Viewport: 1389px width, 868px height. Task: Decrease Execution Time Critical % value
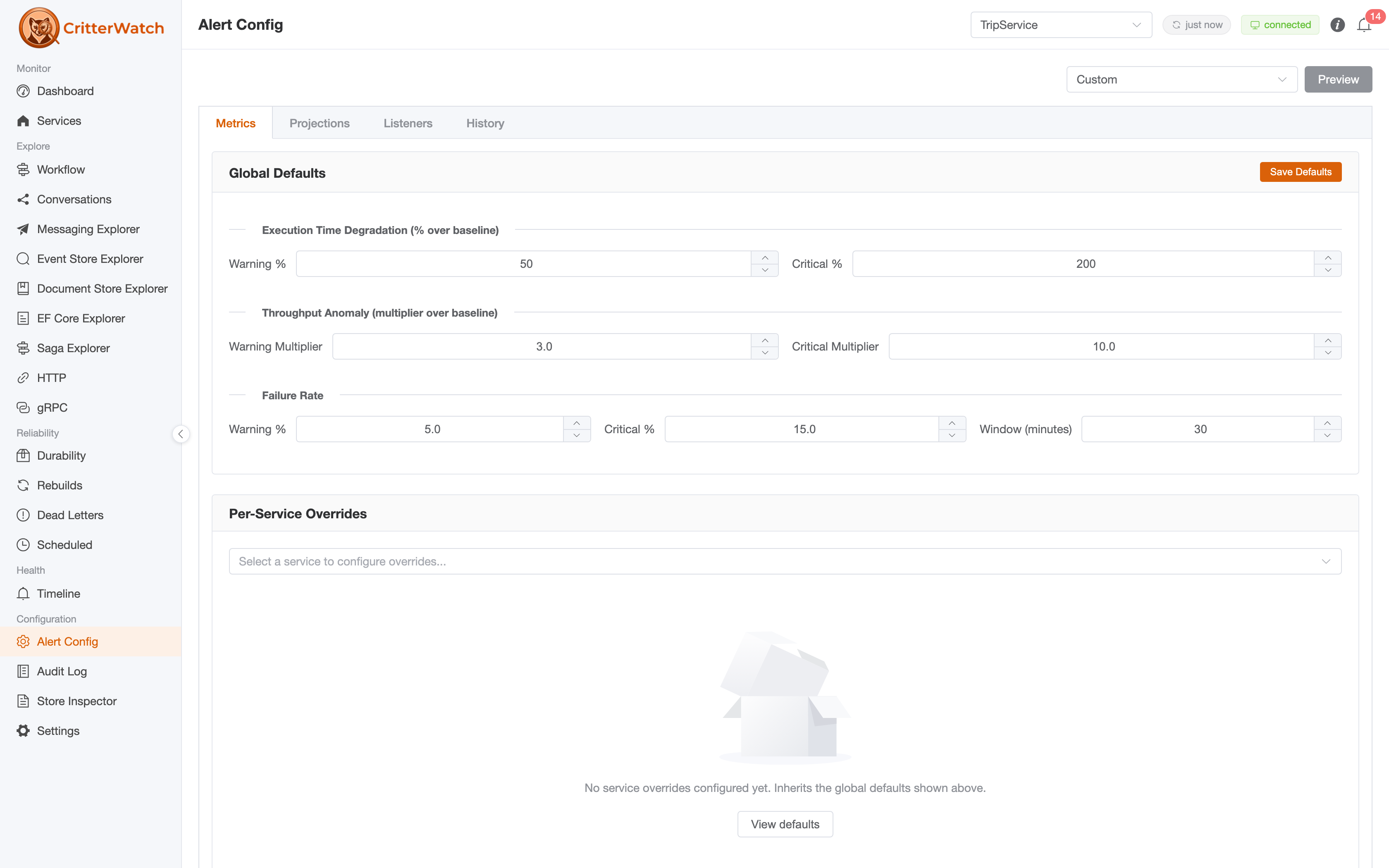pos(1327,270)
